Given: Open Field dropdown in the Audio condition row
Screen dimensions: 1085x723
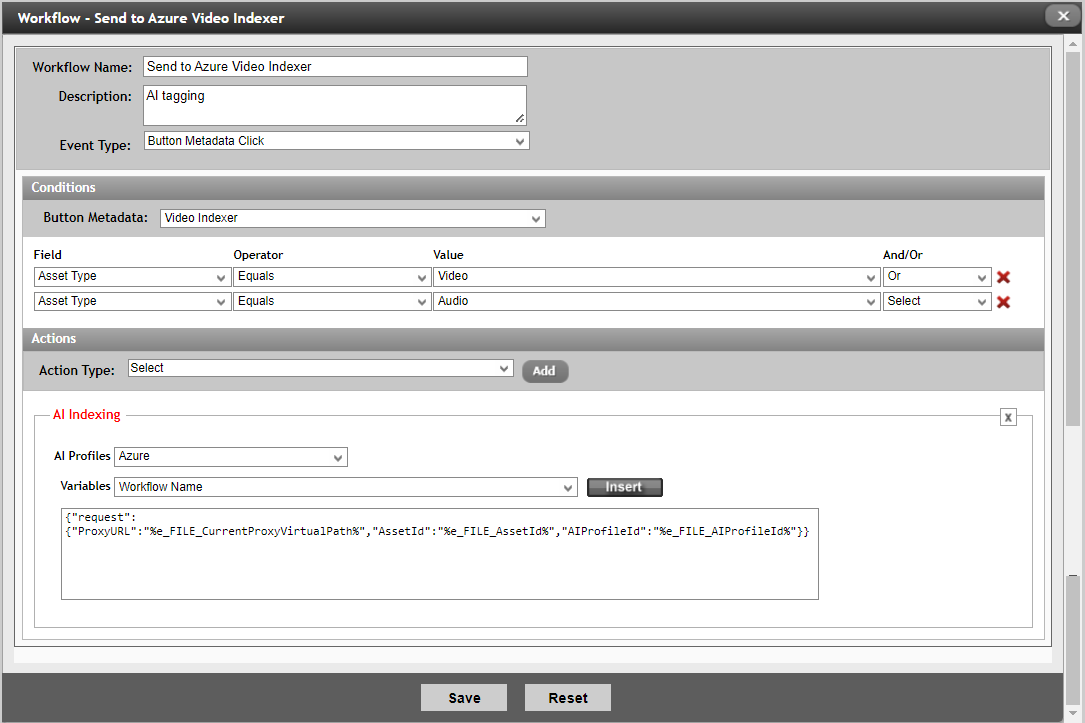Looking at the screenshot, I should click(x=131, y=302).
